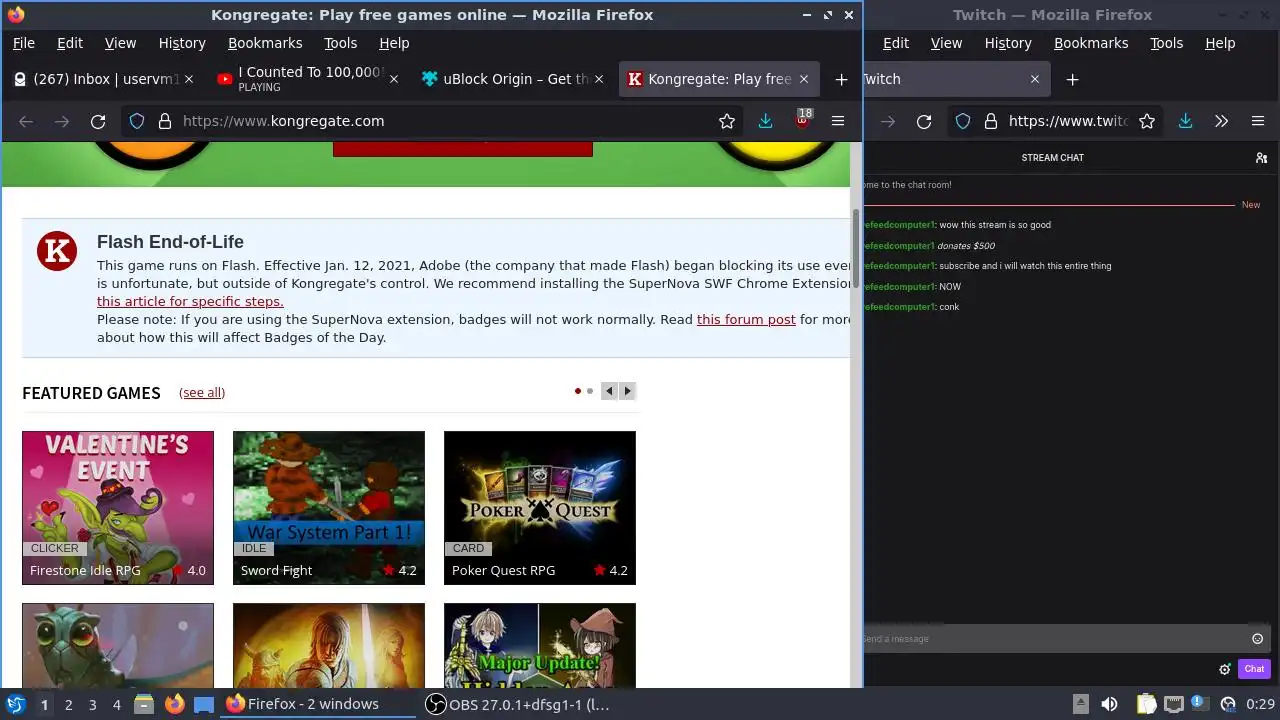Open downloads panel in the Kongregate window
Screen dimensions: 1280x720
click(x=765, y=121)
